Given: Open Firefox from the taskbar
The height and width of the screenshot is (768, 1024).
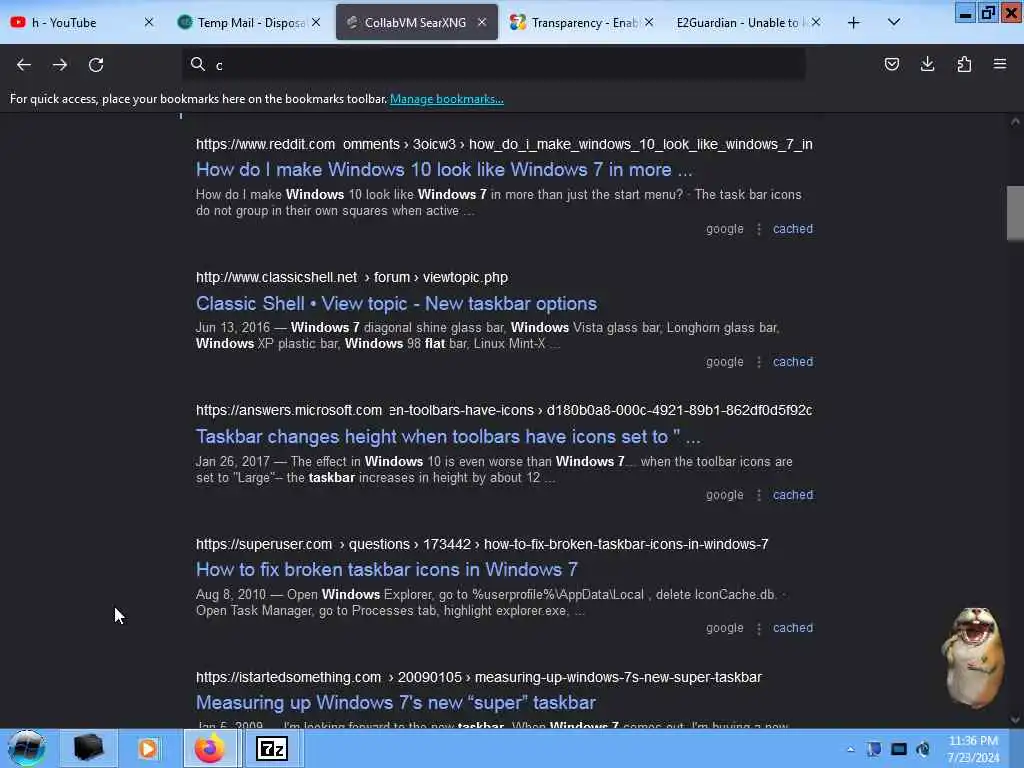Looking at the screenshot, I should click(x=210, y=748).
